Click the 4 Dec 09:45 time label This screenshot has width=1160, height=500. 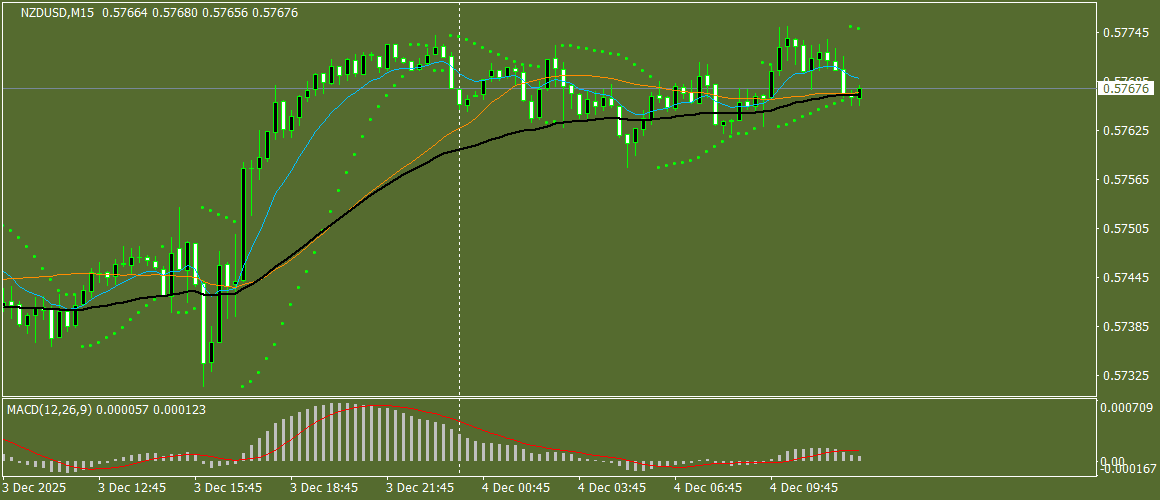tap(804, 488)
